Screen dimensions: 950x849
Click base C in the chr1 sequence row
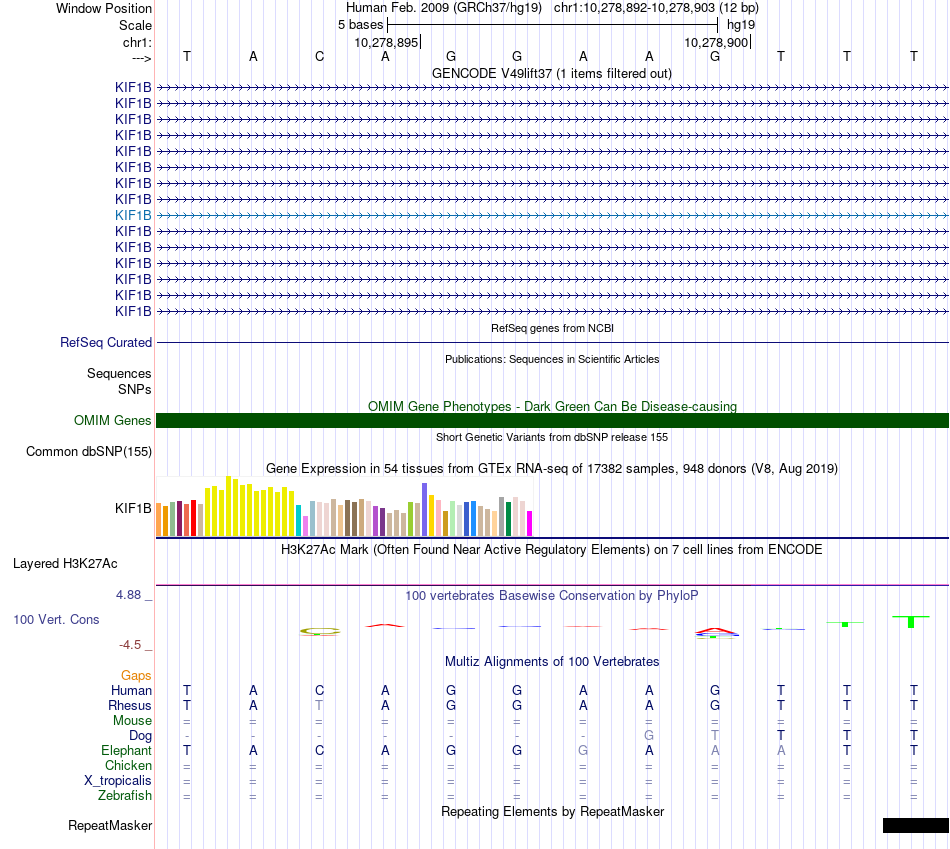[x=319, y=56]
